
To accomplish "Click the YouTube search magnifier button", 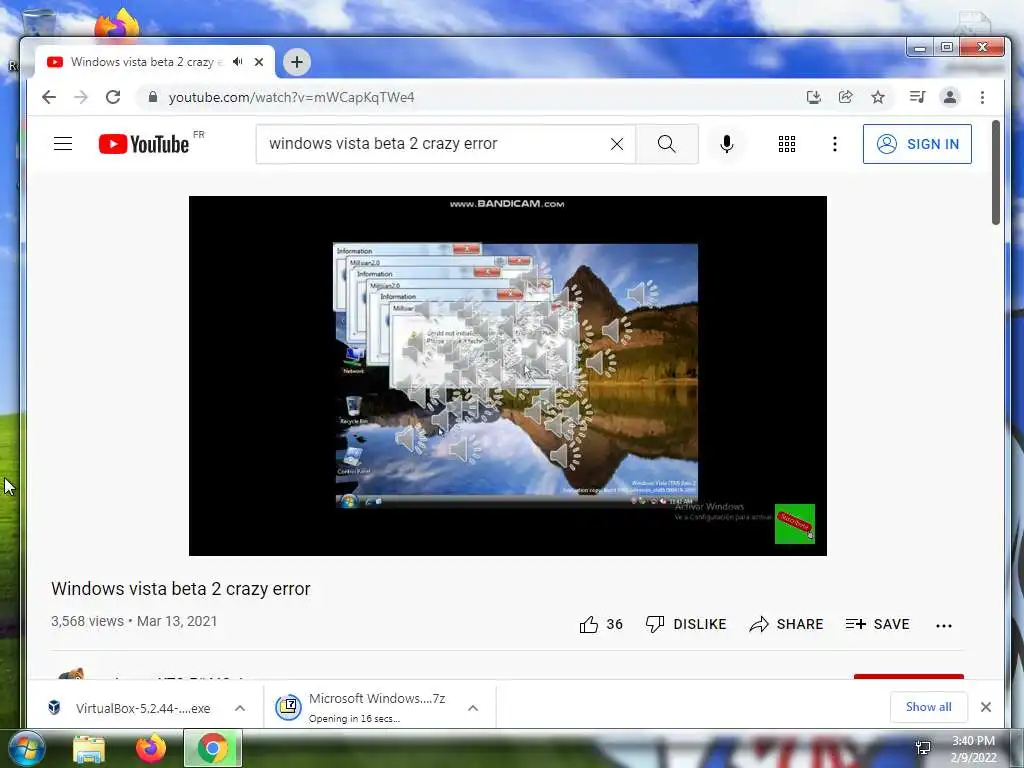I will [667, 144].
